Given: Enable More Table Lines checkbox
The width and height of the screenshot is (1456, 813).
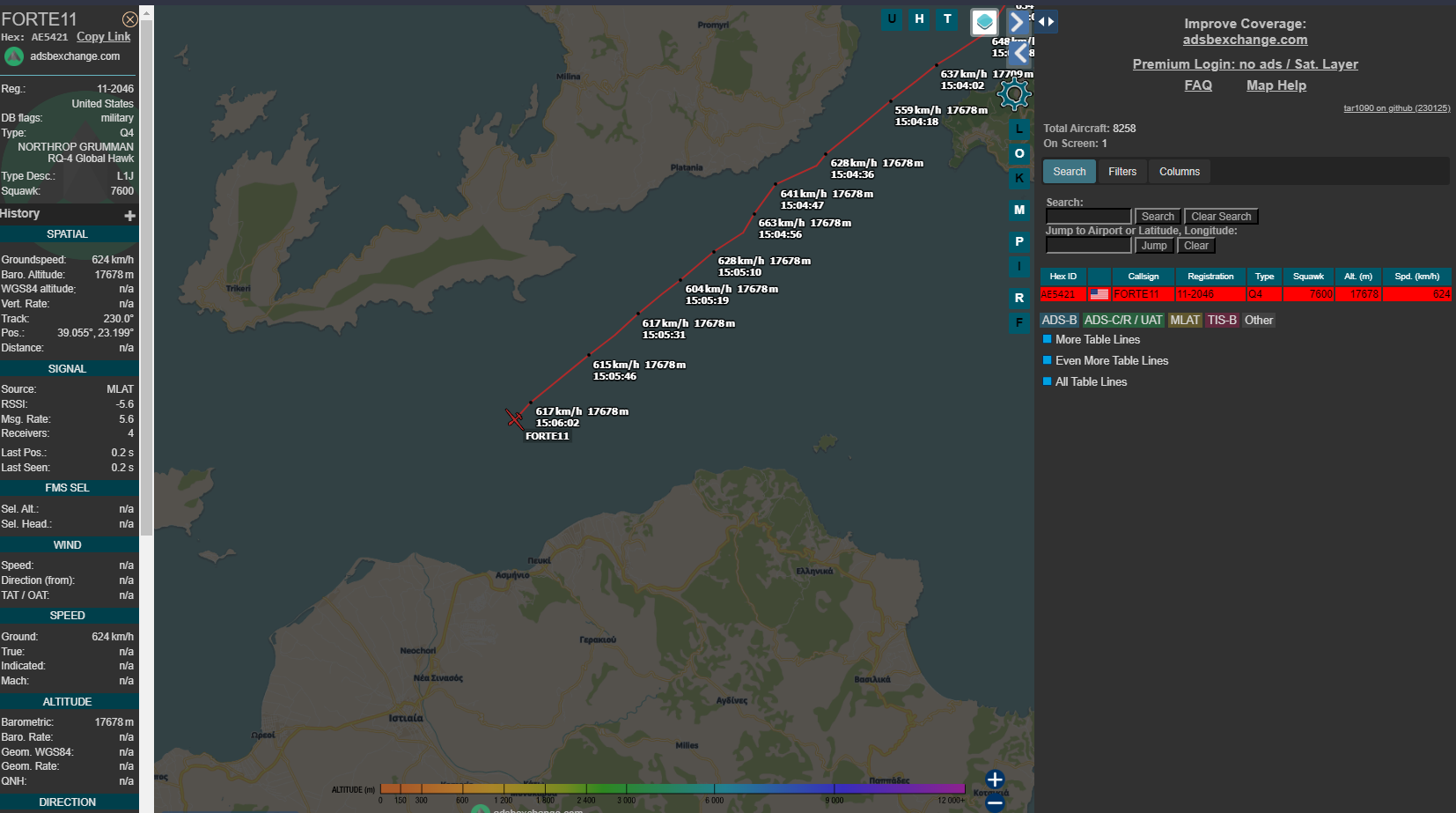Looking at the screenshot, I should pyautogui.click(x=1048, y=339).
